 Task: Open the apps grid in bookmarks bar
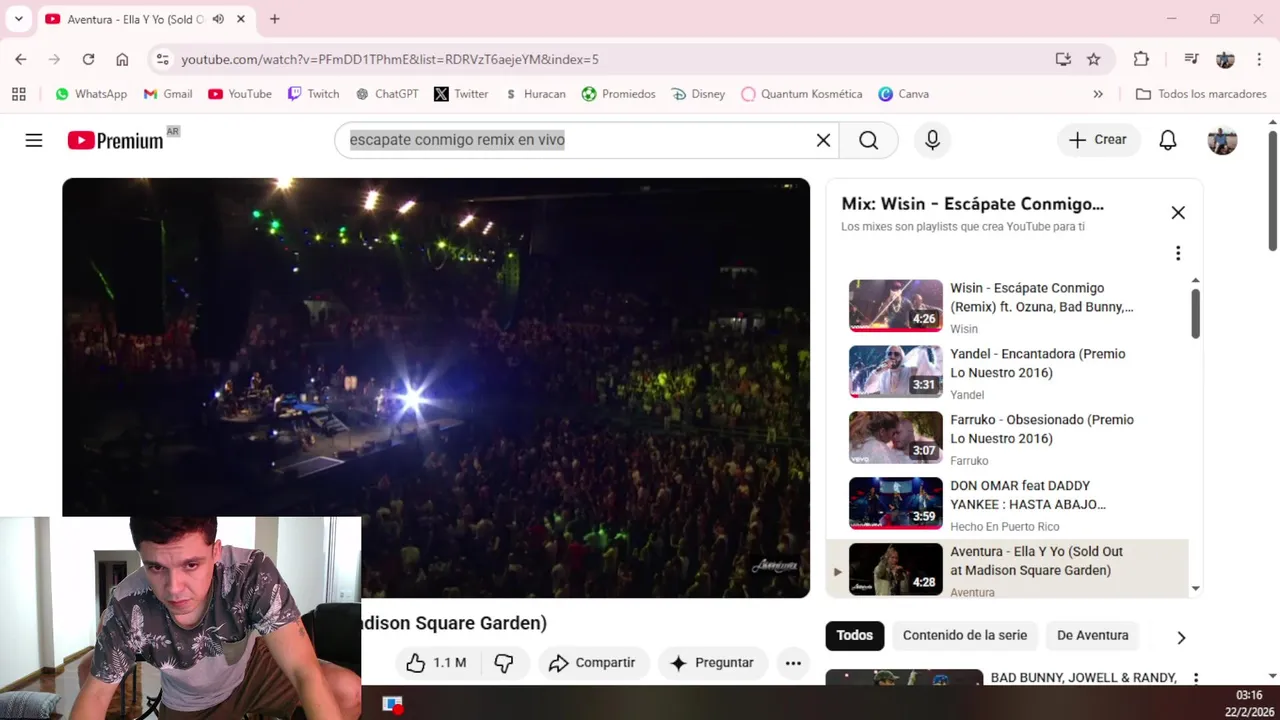click(x=19, y=94)
